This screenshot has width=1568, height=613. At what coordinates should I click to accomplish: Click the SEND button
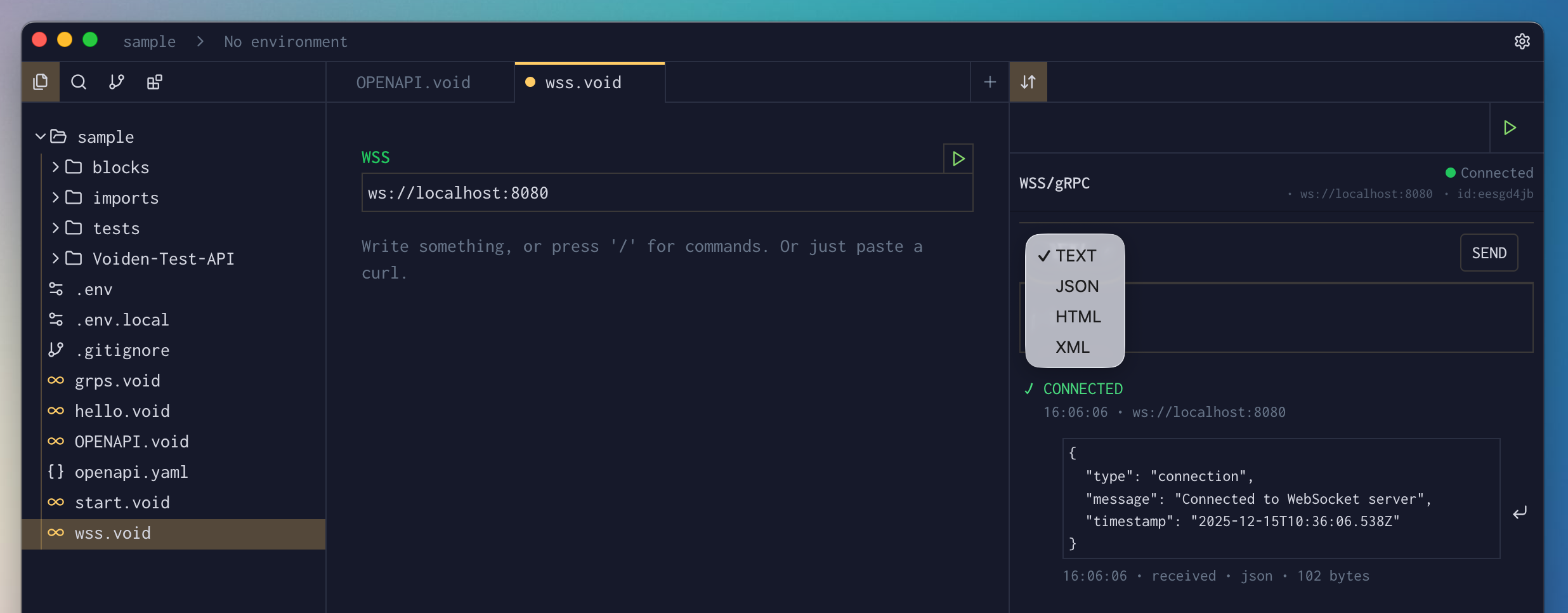pos(1488,252)
